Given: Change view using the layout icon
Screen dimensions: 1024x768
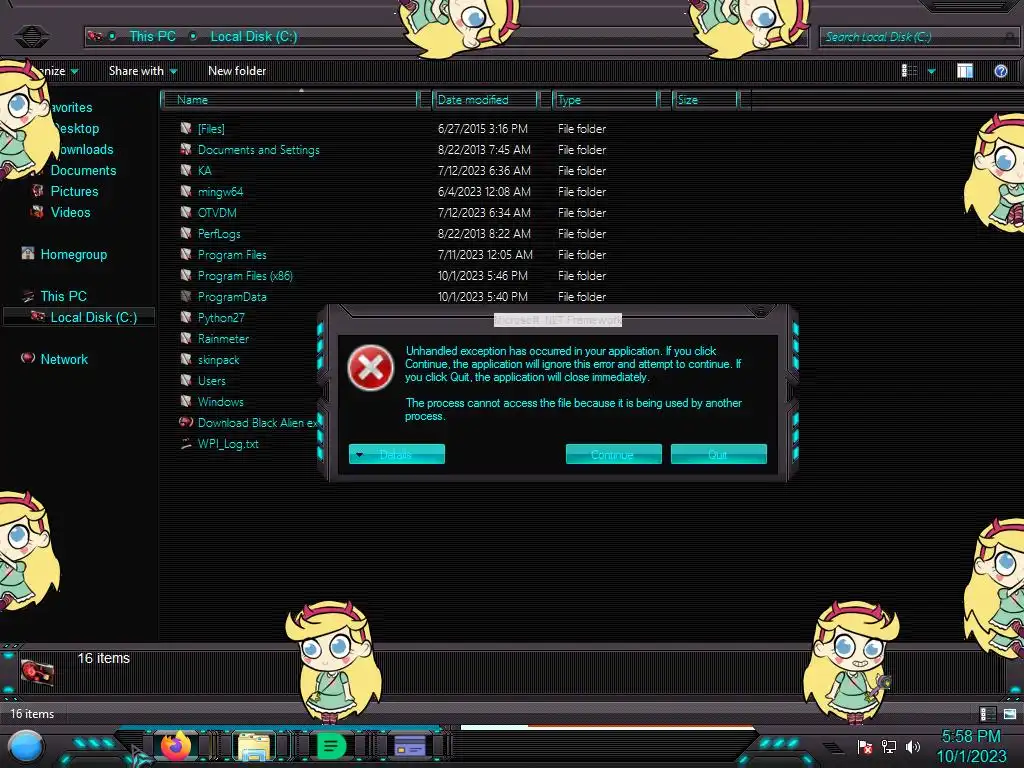Looking at the screenshot, I should pos(909,71).
